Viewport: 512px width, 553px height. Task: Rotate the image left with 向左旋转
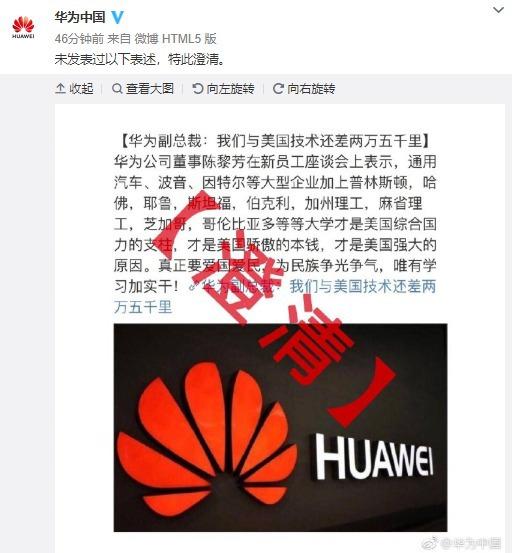pyautogui.click(x=223, y=89)
